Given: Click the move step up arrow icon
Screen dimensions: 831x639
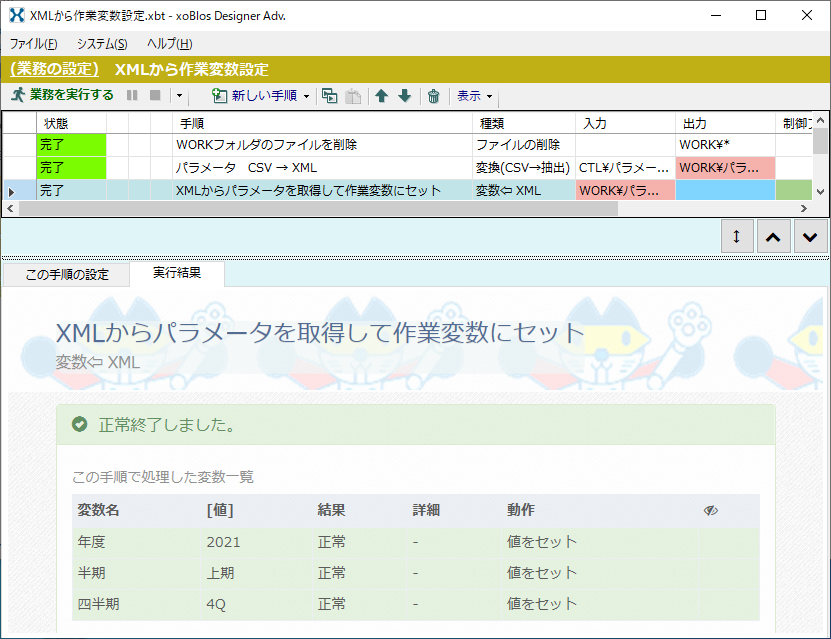Looking at the screenshot, I should coord(382,96).
